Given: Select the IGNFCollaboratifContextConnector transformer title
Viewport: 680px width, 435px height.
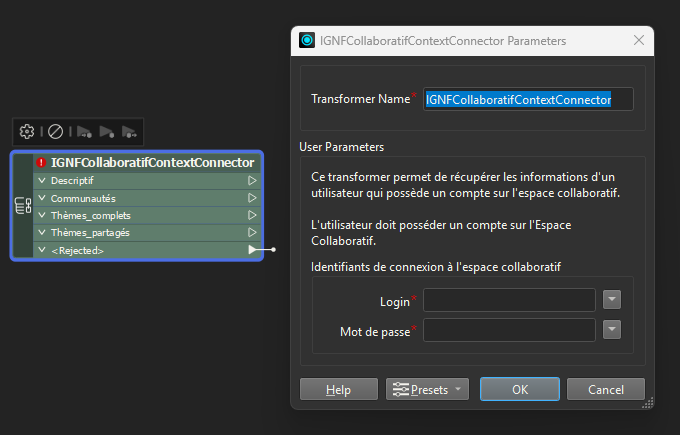Looking at the screenshot, I should pos(152,163).
